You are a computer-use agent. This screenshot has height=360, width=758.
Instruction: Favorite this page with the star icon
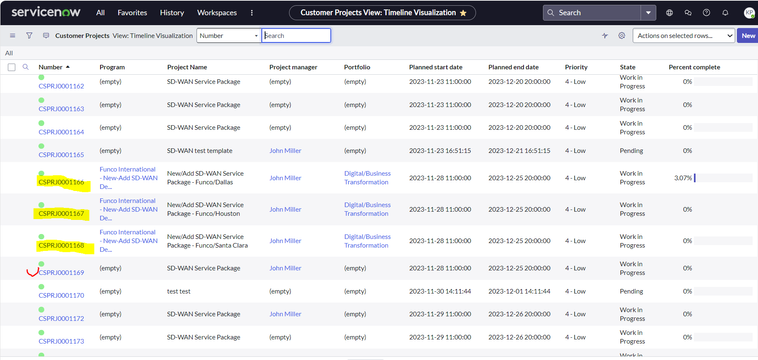click(x=463, y=13)
